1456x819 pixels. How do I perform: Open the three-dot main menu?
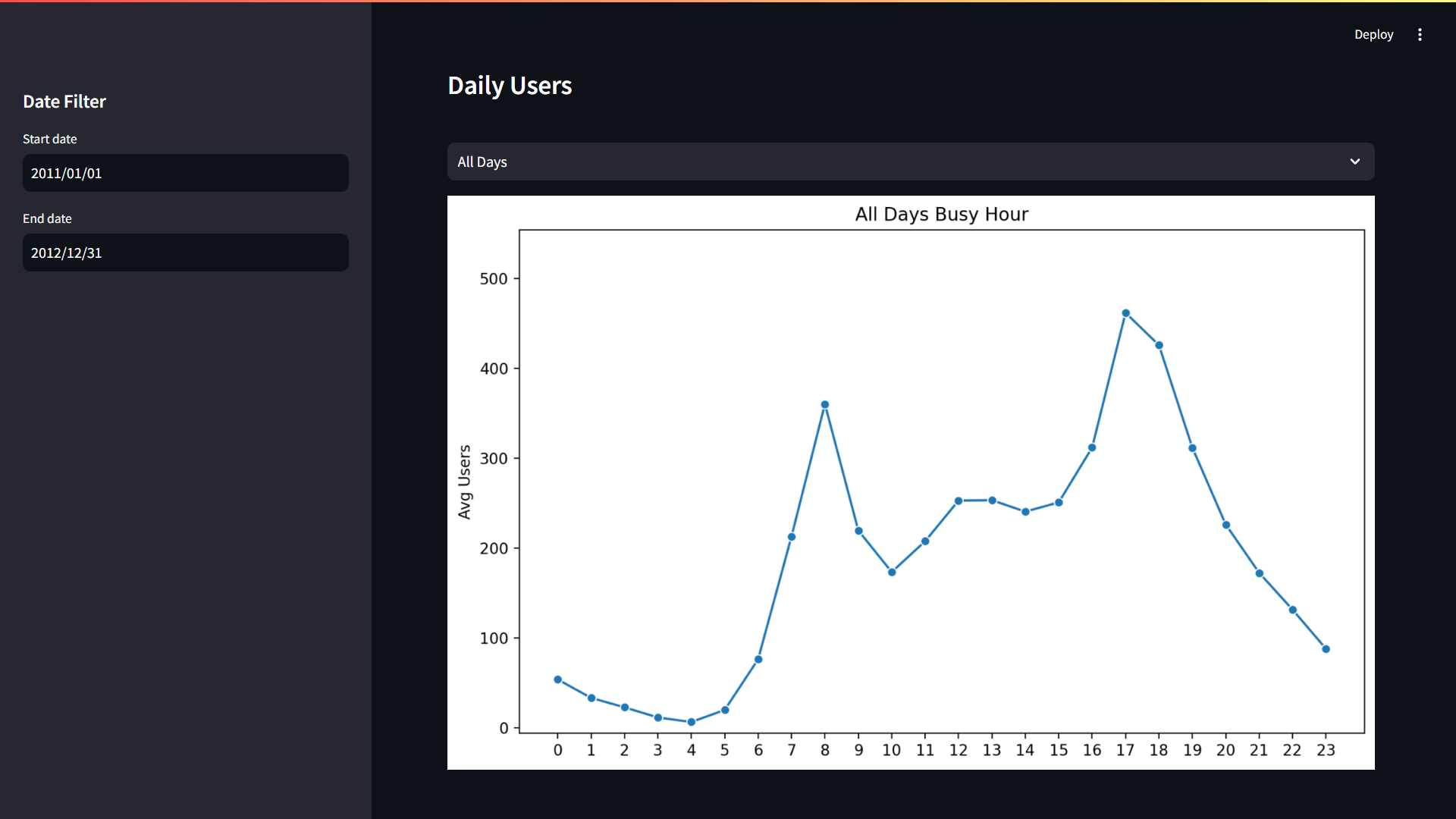tap(1420, 35)
